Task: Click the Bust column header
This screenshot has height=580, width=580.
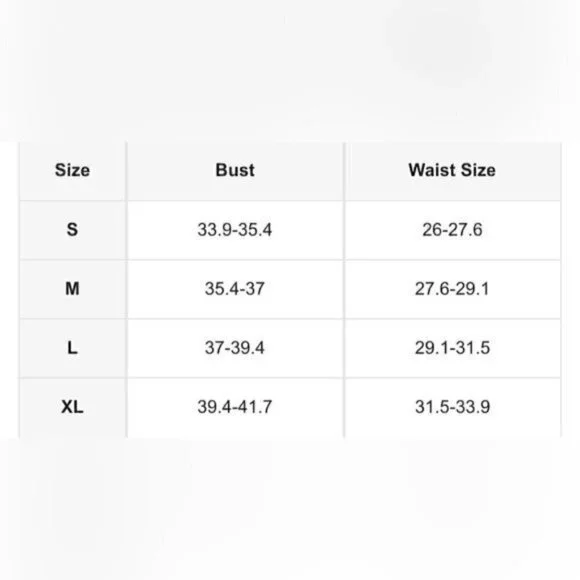Action: pyautogui.click(x=235, y=170)
